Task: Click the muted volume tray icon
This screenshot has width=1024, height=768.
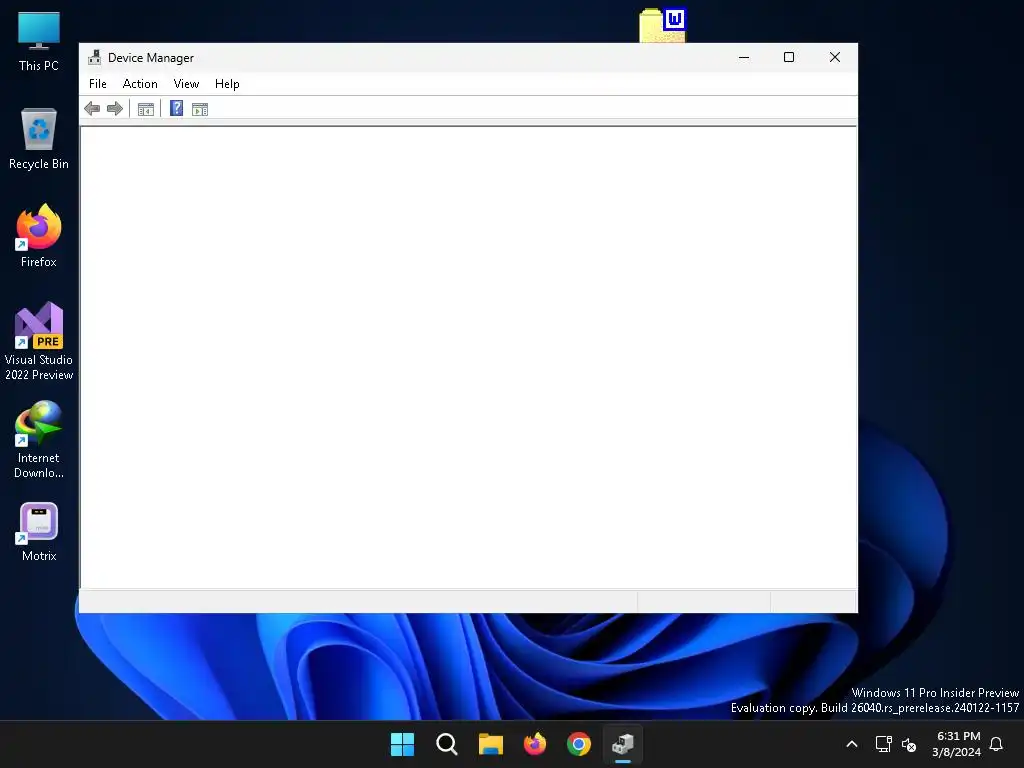Action: [908, 744]
